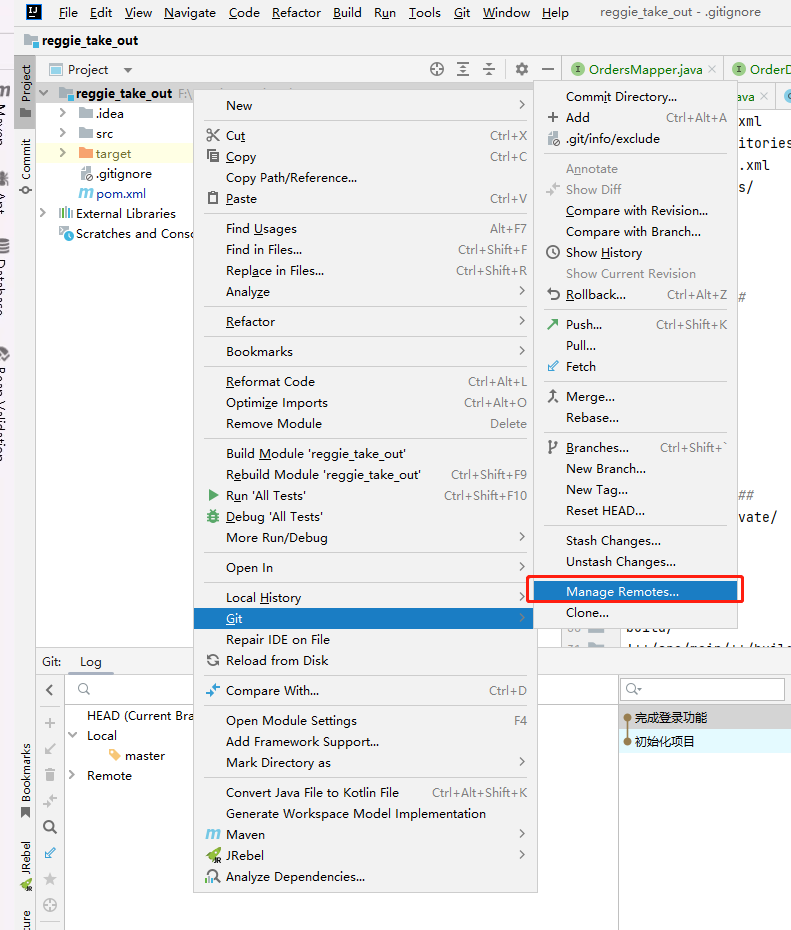This screenshot has height=930, width=791.
Task: Select Debug 'All Tests' entry
Action: [x=365, y=517]
